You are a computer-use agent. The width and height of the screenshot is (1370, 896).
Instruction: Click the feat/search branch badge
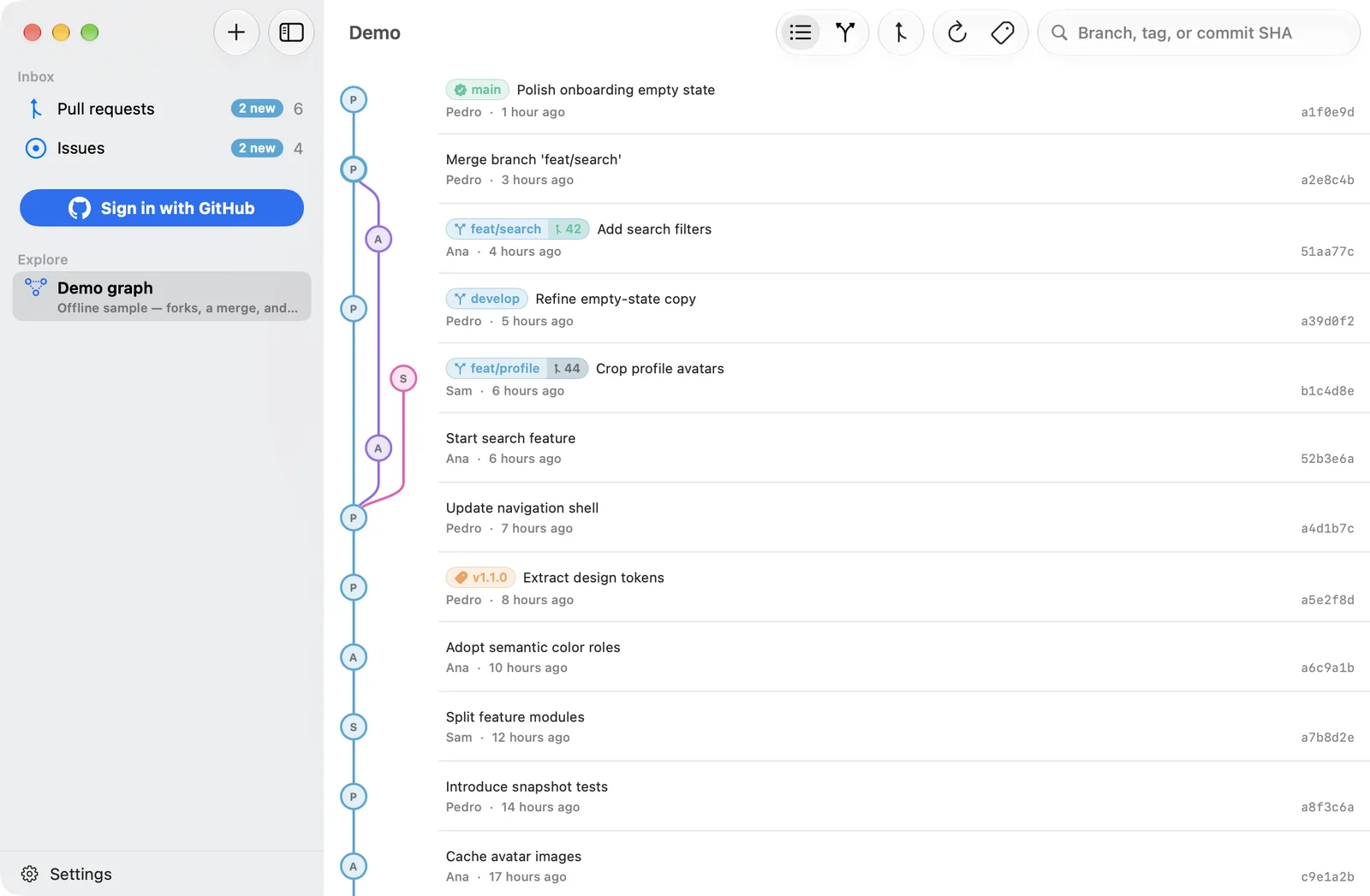(497, 229)
